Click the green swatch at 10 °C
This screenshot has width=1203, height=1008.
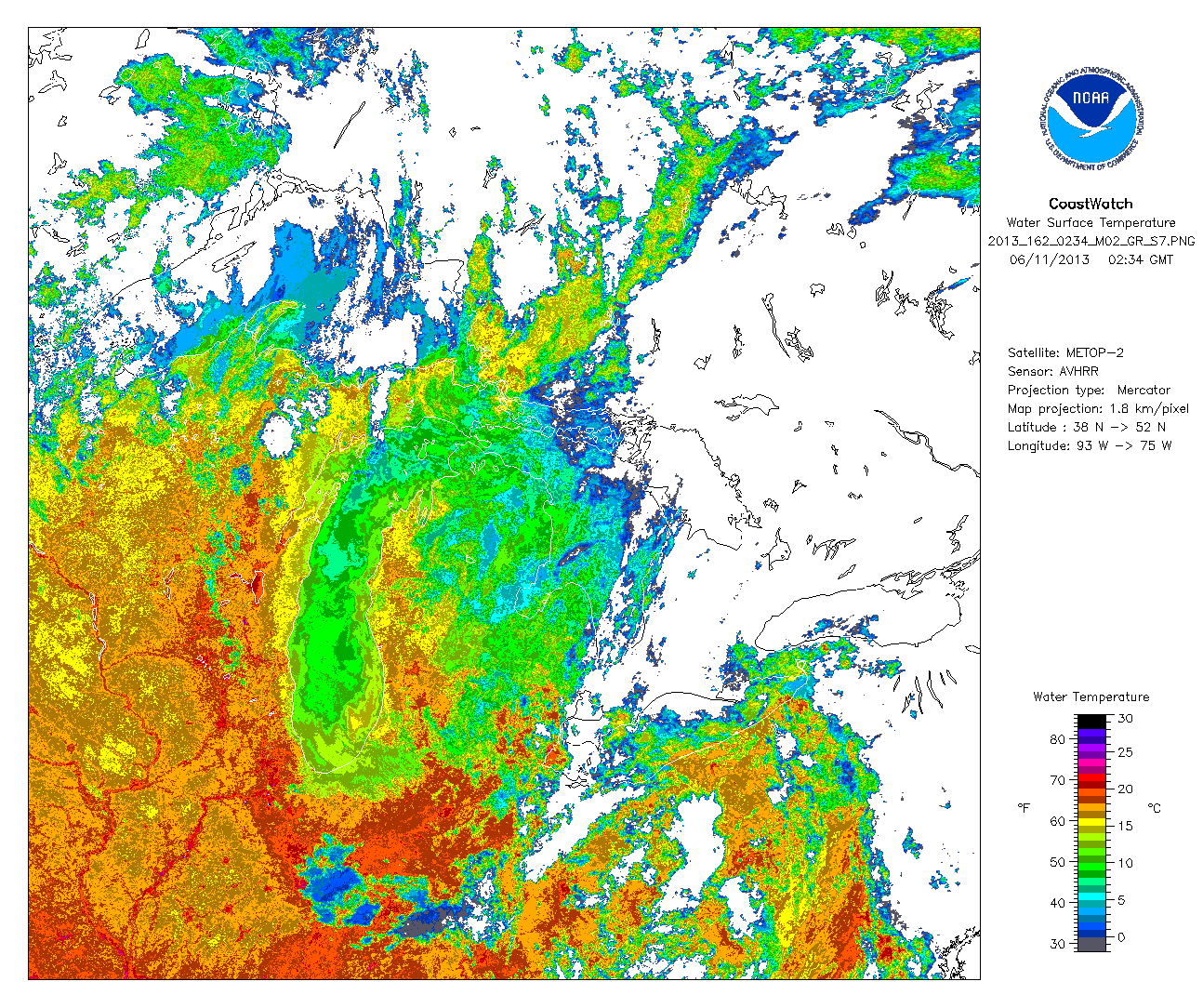(x=1092, y=867)
